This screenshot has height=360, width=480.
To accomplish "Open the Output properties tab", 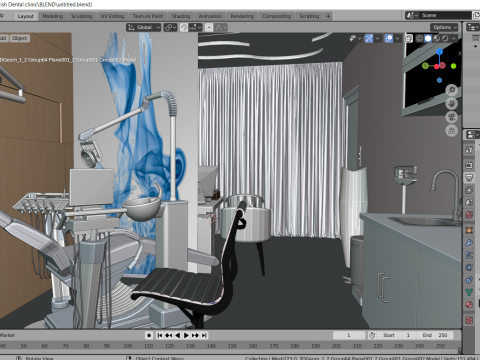I will pyautogui.click(x=469, y=177).
